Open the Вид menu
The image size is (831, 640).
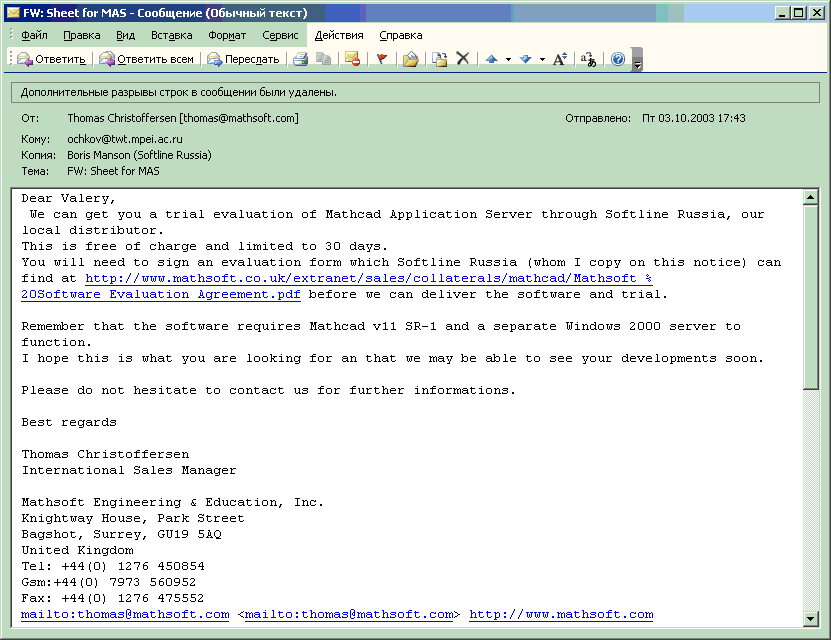coord(126,35)
